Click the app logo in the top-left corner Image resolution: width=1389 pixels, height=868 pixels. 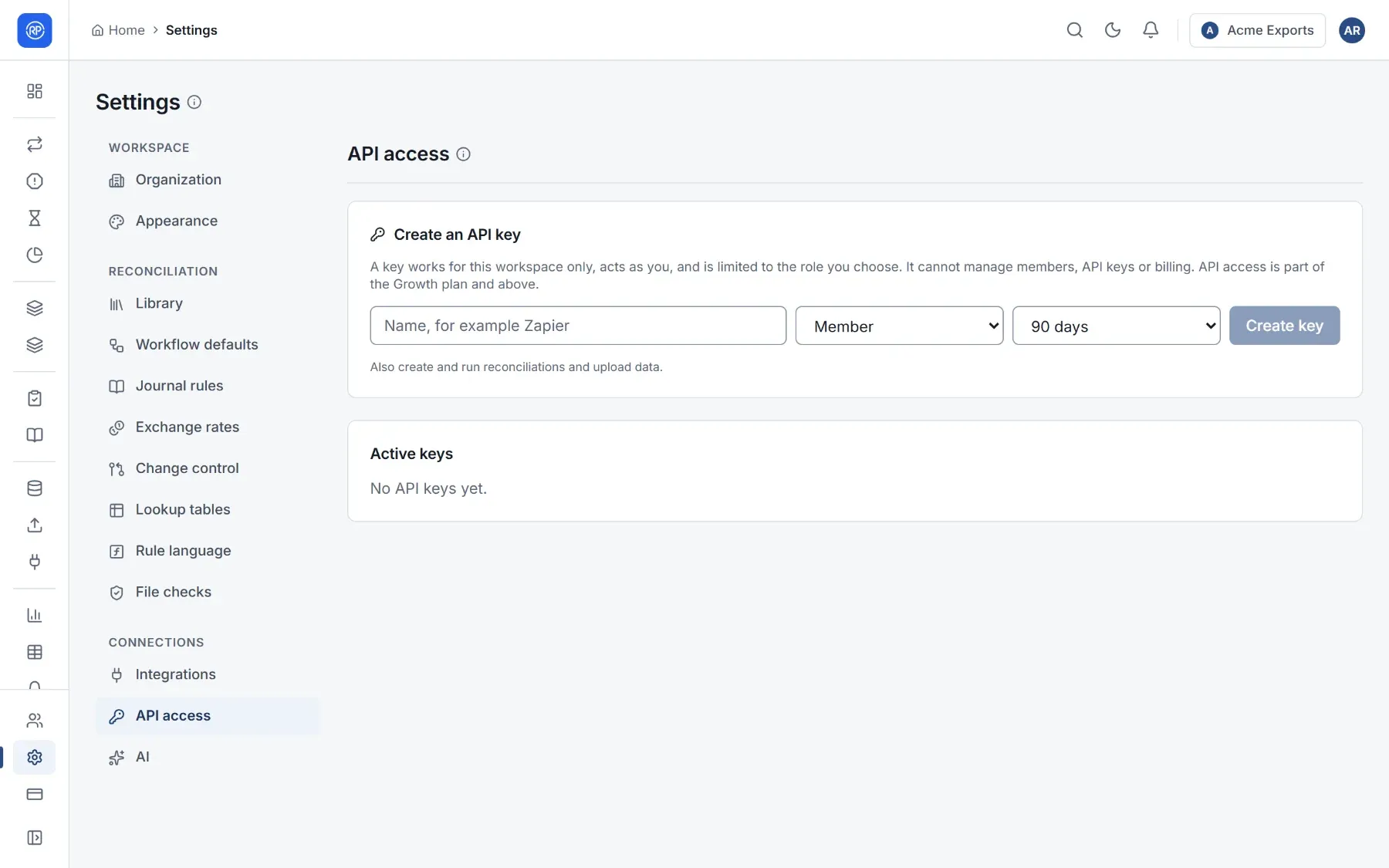click(35, 30)
